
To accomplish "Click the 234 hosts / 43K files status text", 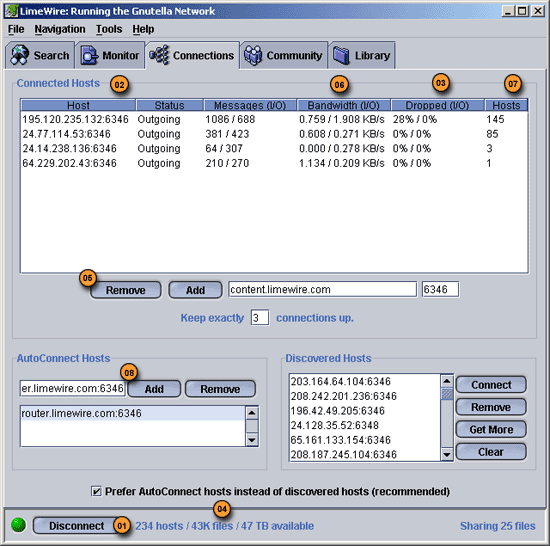I will click(224, 526).
